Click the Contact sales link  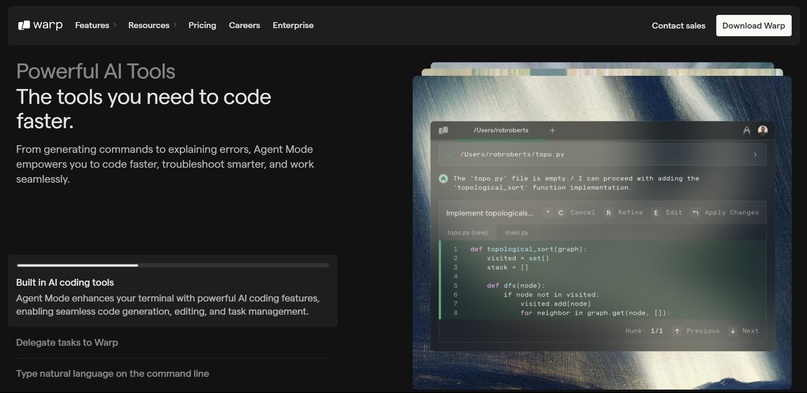pyautogui.click(x=678, y=25)
